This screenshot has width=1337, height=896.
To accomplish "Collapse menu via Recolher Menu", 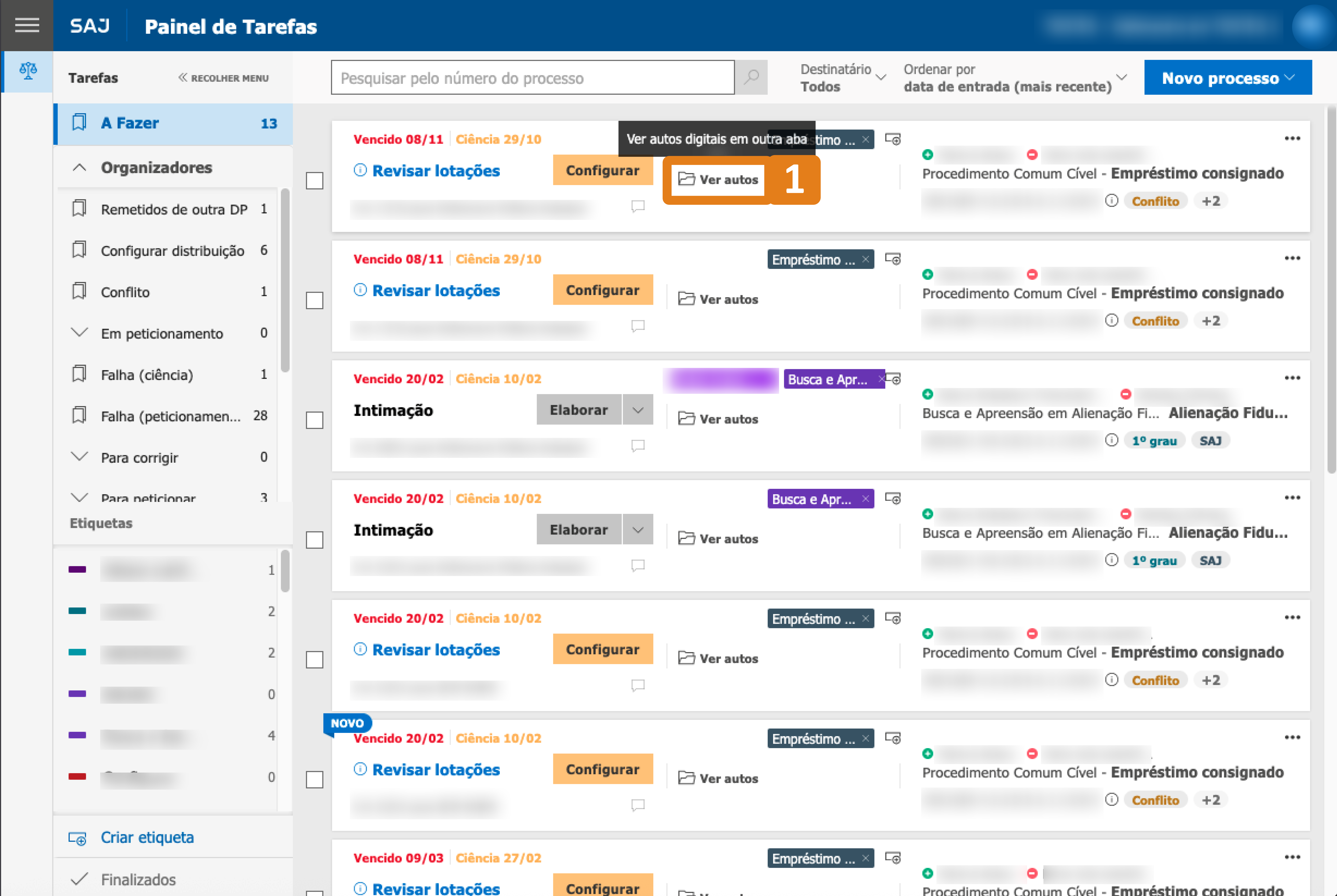I will coord(223,78).
